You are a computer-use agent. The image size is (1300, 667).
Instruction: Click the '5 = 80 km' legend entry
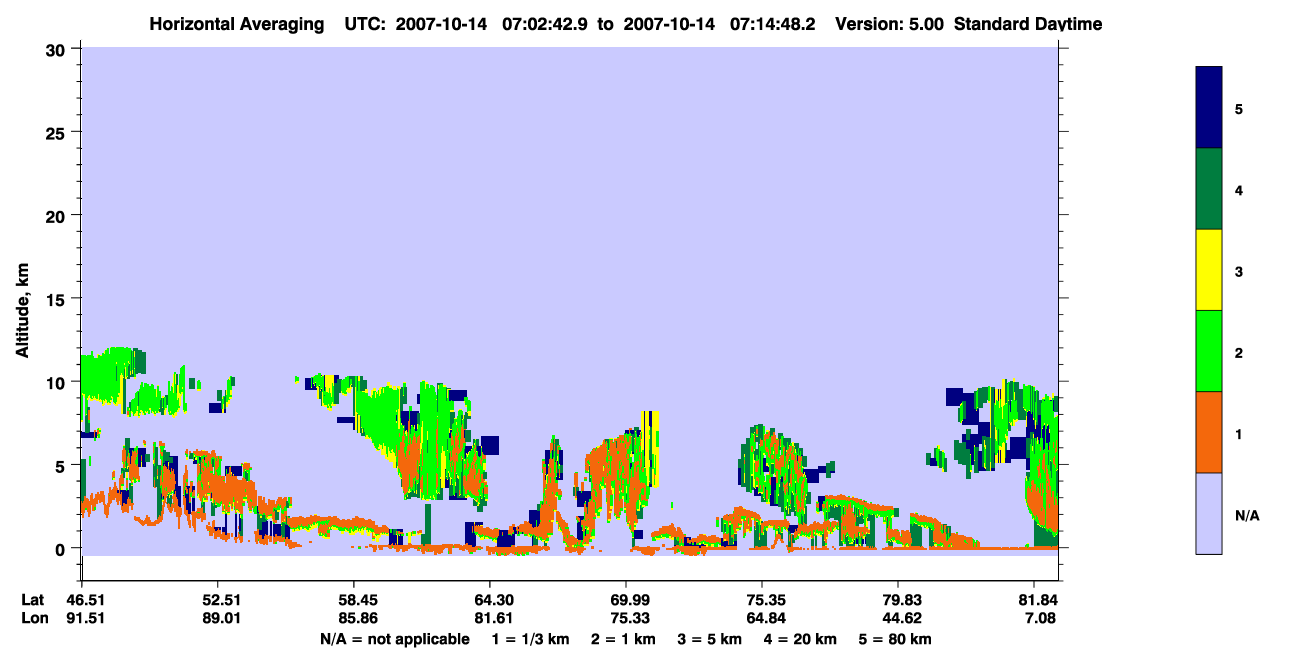tap(894, 639)
